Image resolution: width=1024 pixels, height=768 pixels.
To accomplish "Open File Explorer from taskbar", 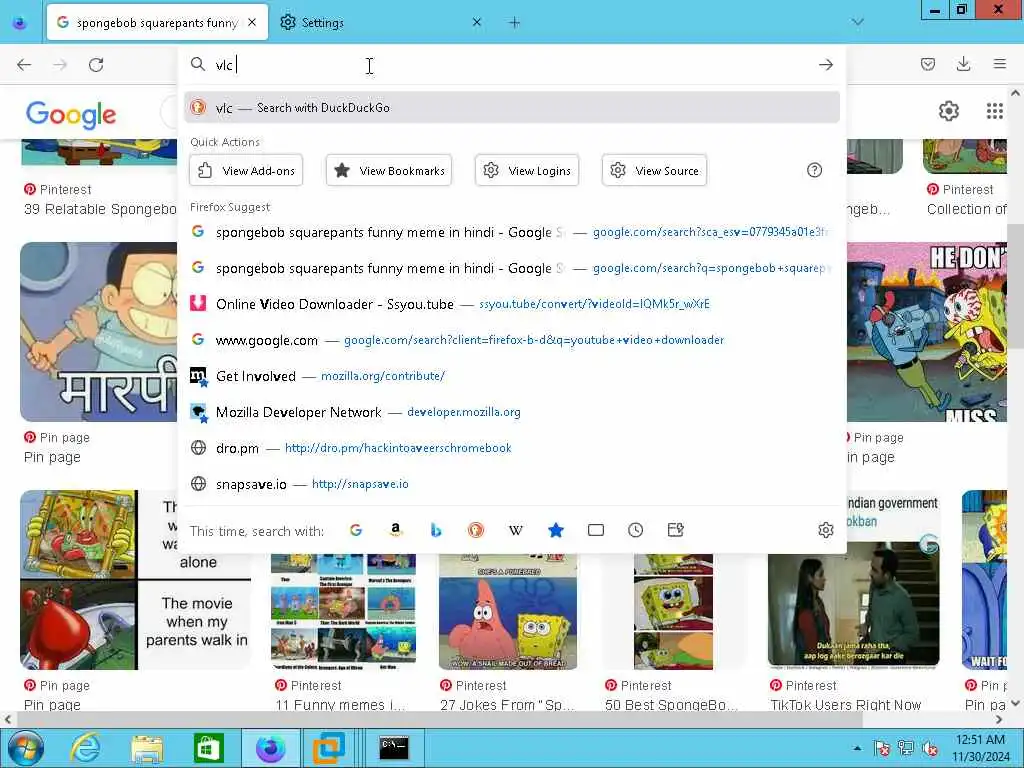I will coord(147,748).
